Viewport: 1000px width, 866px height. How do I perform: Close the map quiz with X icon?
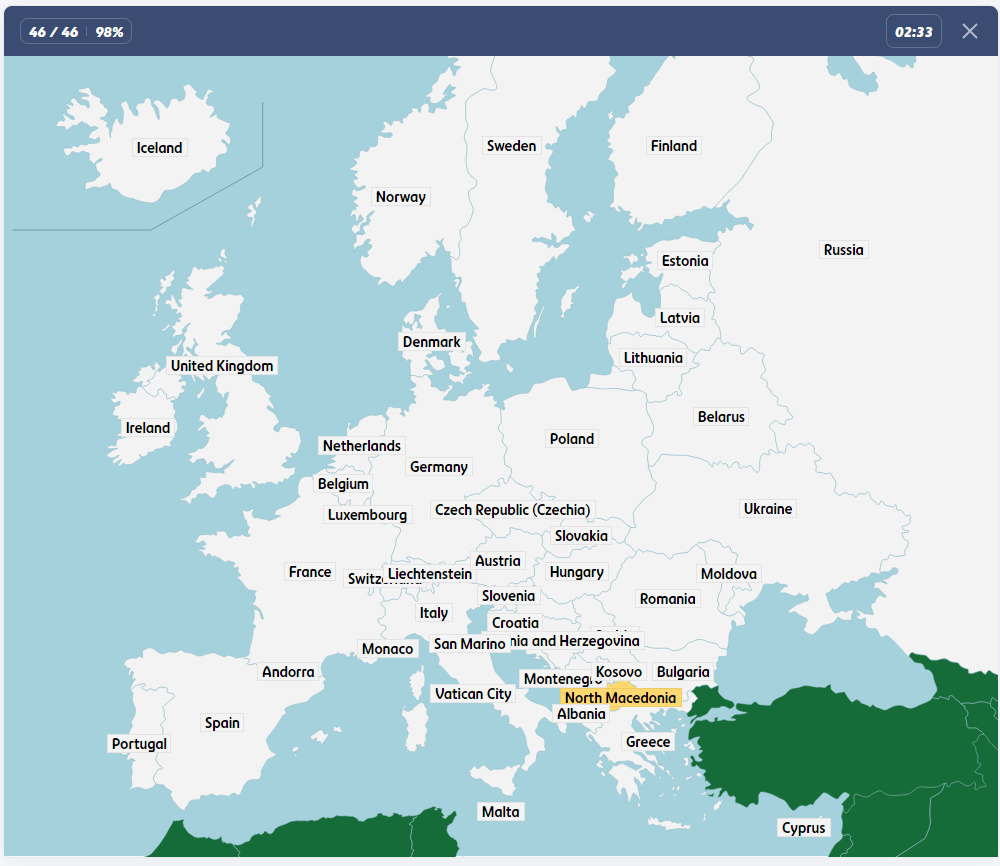[969, 31]
